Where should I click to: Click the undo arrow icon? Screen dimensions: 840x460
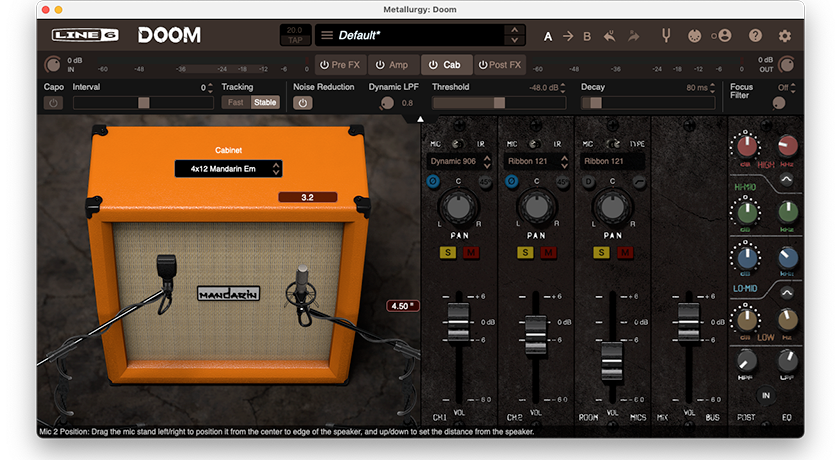click(x=609, y=36)
